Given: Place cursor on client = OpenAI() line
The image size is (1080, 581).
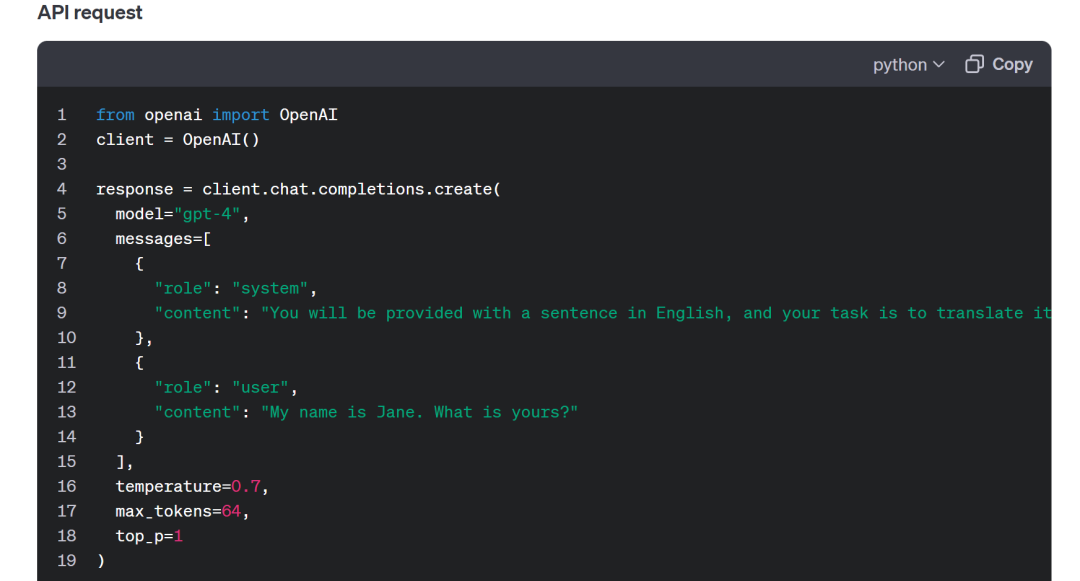Looking at the screenshot, I should tap(177, 140).
